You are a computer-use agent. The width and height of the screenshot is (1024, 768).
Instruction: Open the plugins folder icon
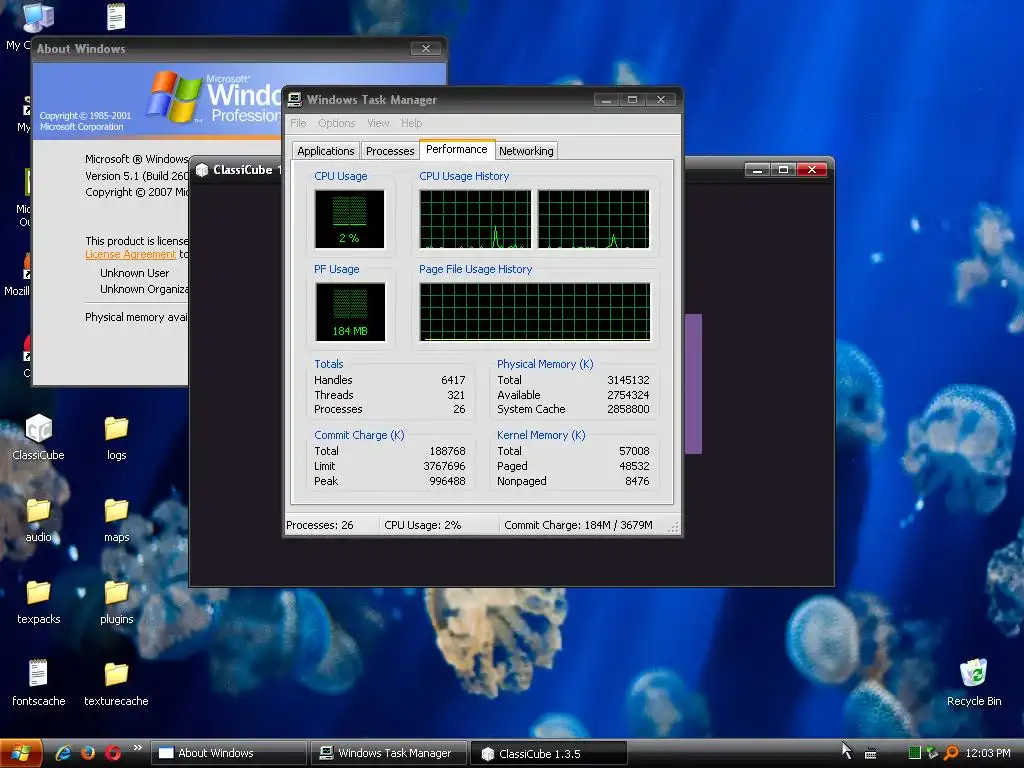pyautogui.click(x=116, y=601)
